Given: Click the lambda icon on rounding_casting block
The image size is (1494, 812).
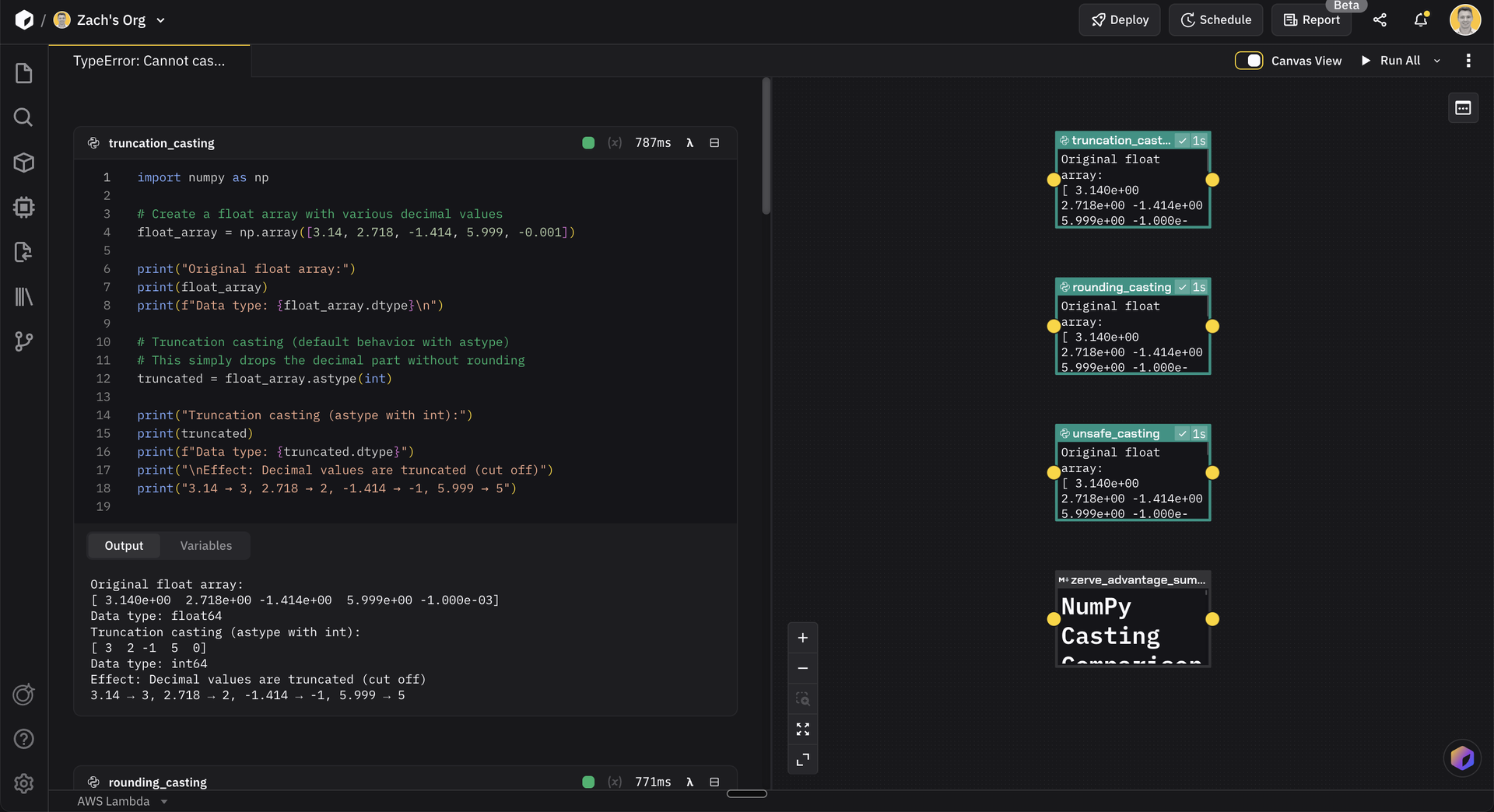Looking at the screenshot, I should 689,782.
